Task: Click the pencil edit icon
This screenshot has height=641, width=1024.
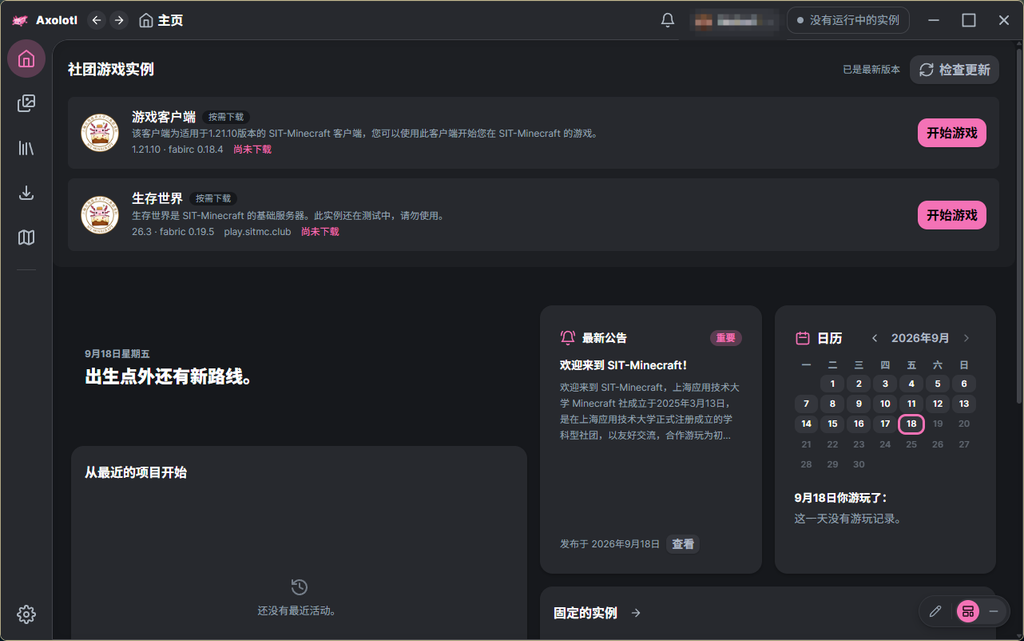Action: point(935,612)
